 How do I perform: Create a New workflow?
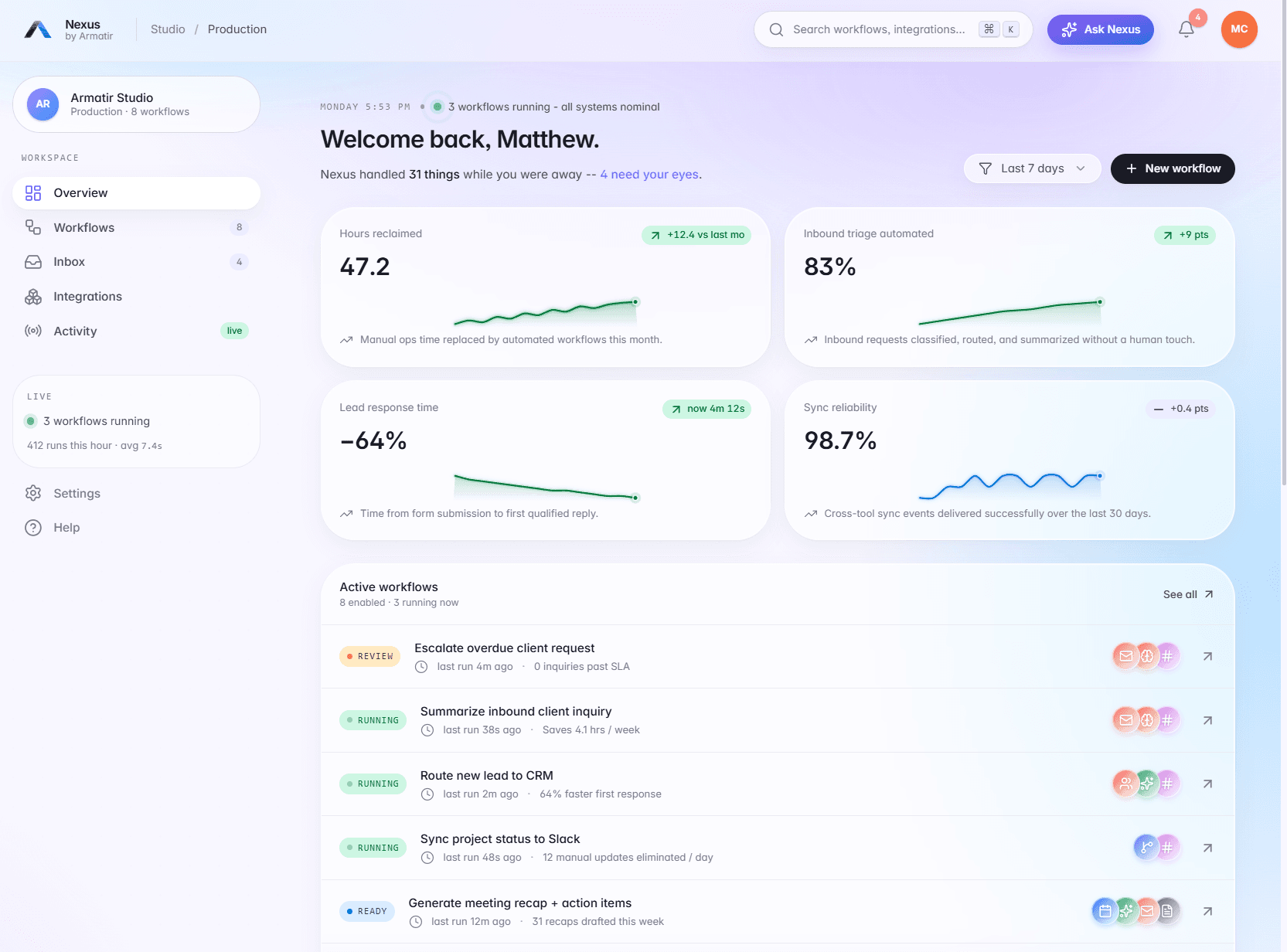pyautogui.click(x=1173, y=168)
